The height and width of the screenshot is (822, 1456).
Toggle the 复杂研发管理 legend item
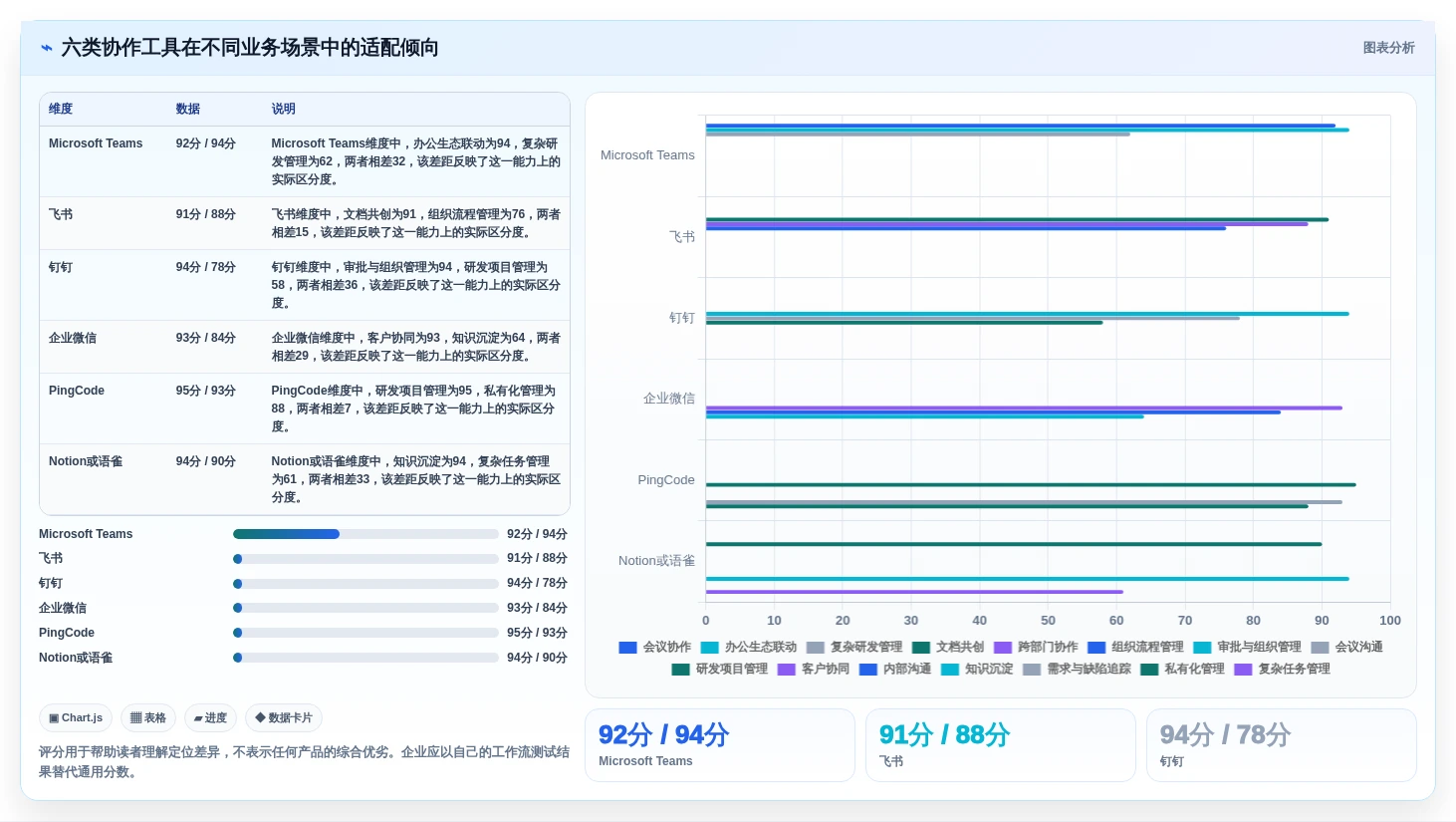pyautogui.click(x=853, y=647)
